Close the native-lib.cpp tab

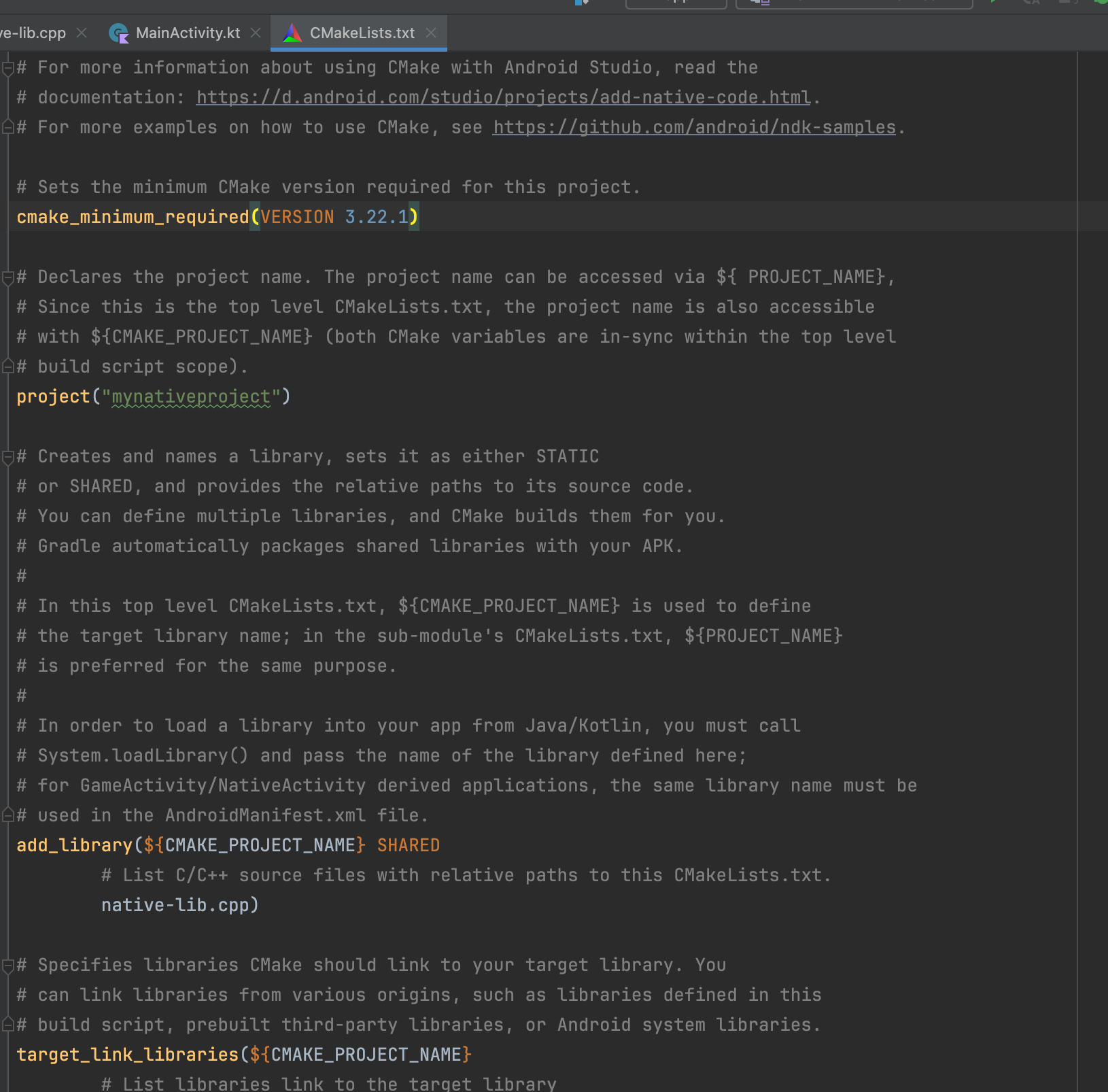click(82, 33)
